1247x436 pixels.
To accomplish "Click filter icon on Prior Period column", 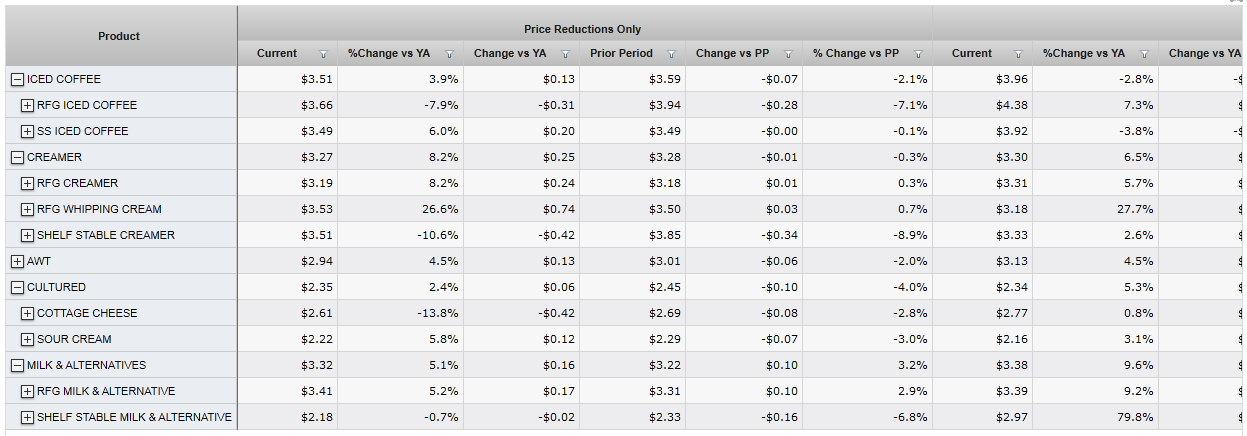I will [x=671, y=54].
